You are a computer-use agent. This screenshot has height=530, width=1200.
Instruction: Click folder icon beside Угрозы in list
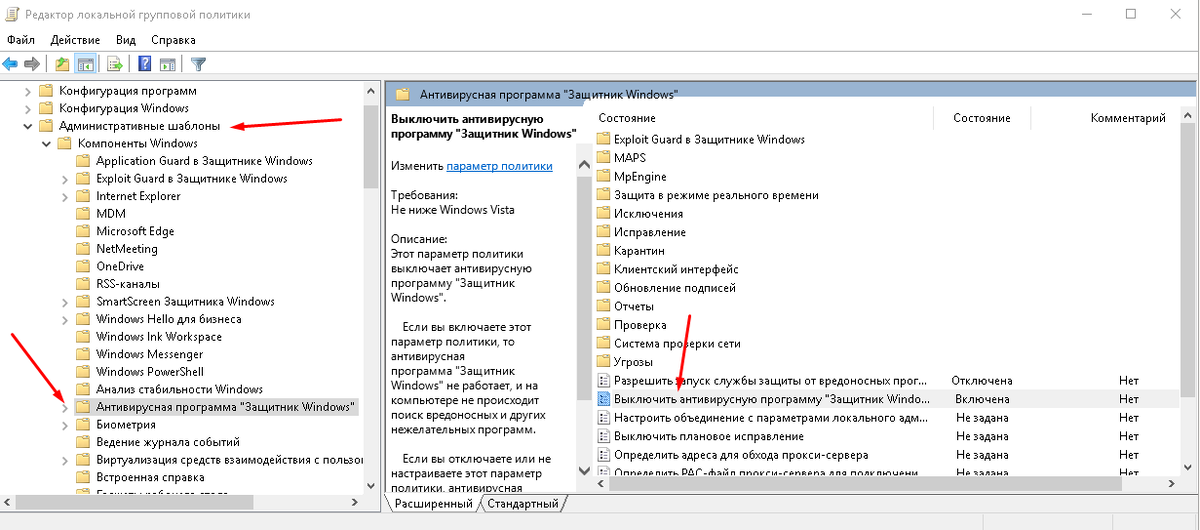(x=603, y=361)
